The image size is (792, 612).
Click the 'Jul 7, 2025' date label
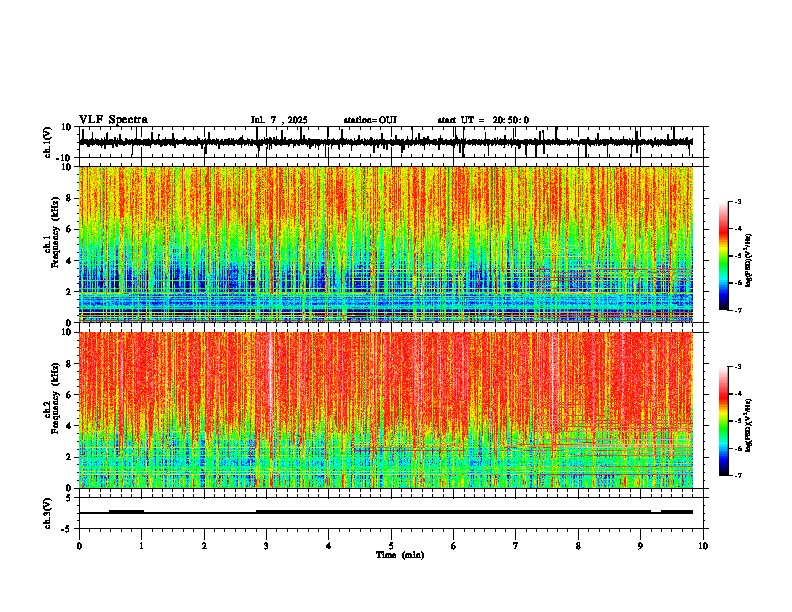[279, 120]
